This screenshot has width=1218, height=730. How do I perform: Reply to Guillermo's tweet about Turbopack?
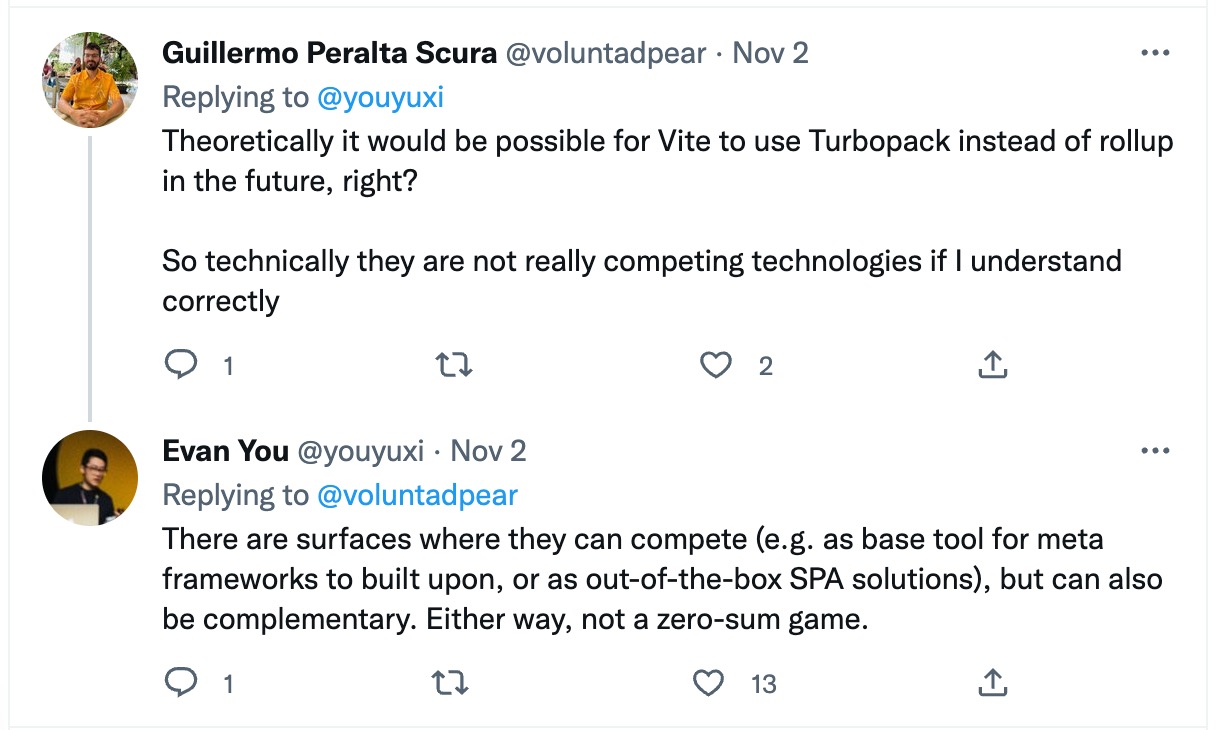[x=181, y=366]
